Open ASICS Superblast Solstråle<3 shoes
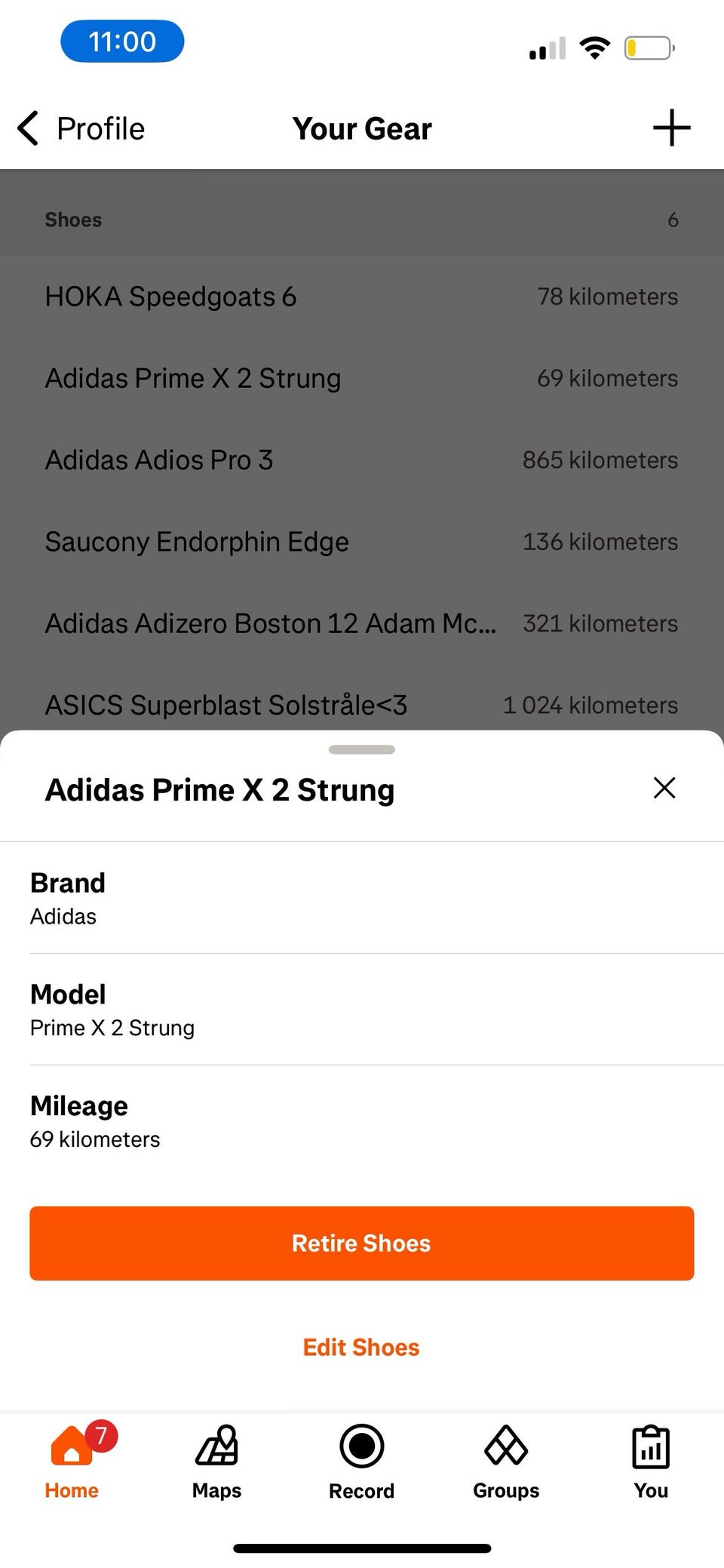 pyautogui.click(x=360, y=705)
